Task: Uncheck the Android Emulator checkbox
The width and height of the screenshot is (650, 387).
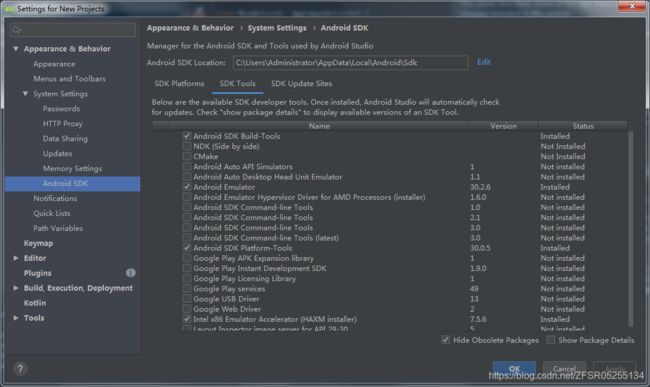Action: pos(187,187)
